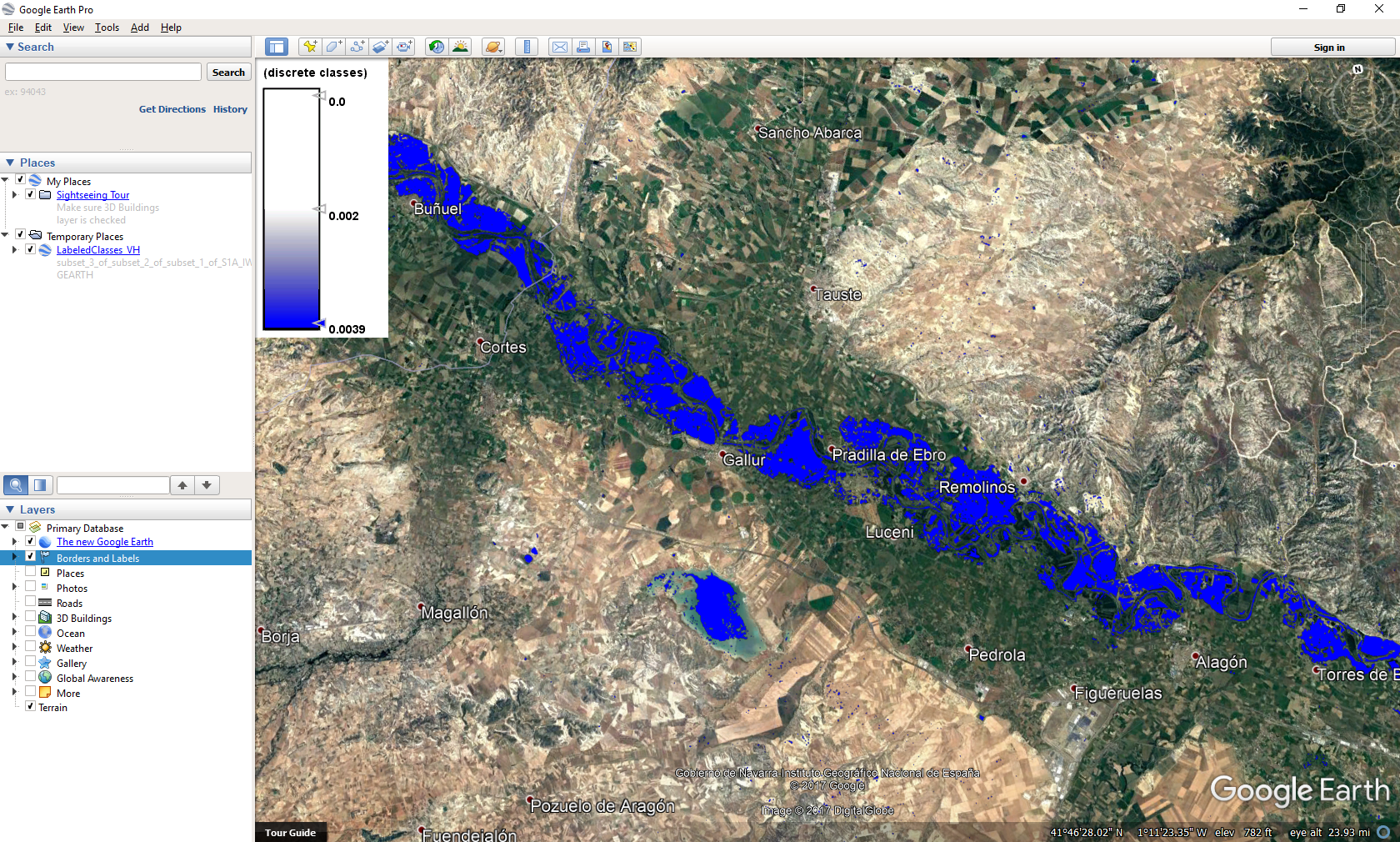The height and width of the screenshot is (842, 1400).
Task: Open the Tour Guide tab
Action: coord(290,833)
